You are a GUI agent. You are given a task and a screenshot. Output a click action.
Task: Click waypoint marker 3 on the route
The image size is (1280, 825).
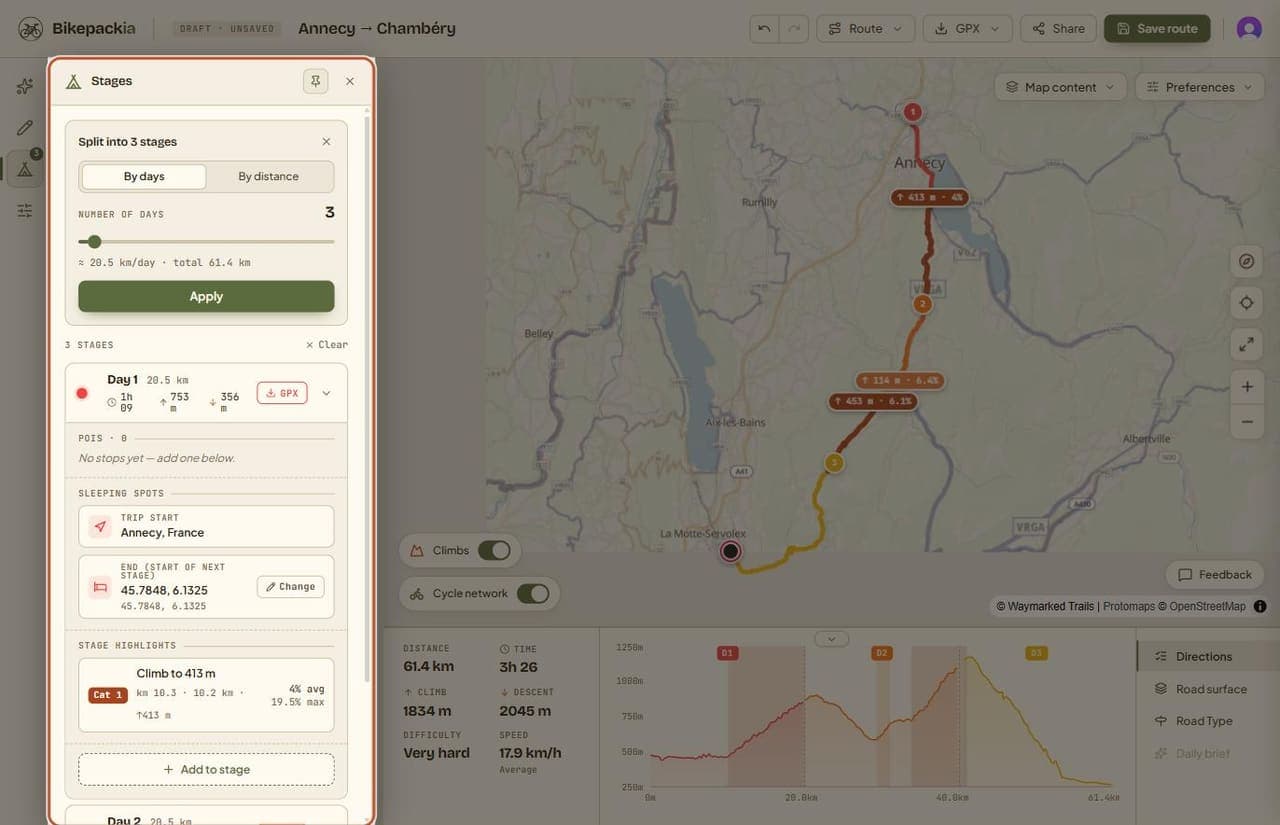pyautogui.click(x=834, y=462)
